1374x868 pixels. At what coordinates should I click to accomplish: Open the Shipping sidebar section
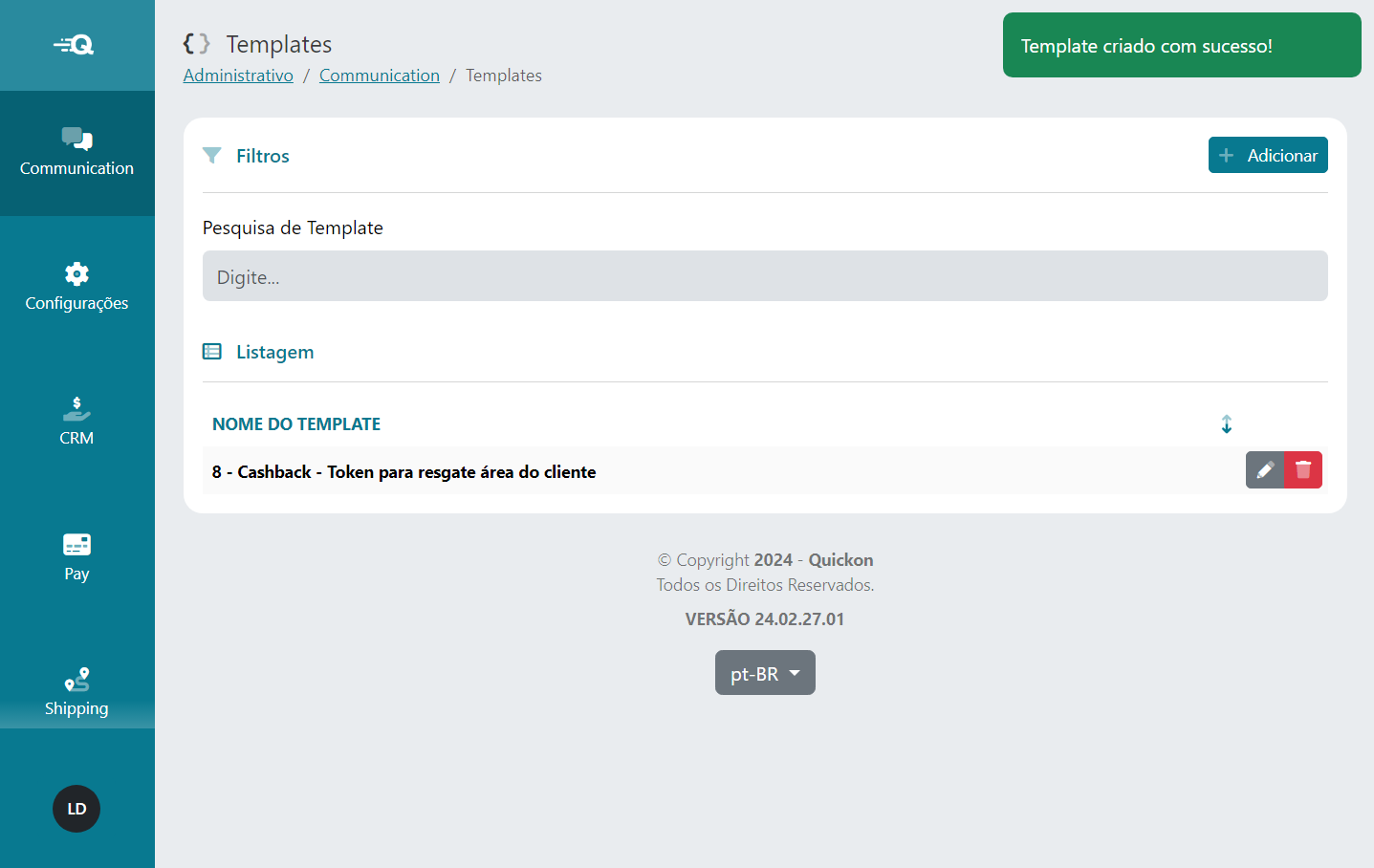point(76,693)
